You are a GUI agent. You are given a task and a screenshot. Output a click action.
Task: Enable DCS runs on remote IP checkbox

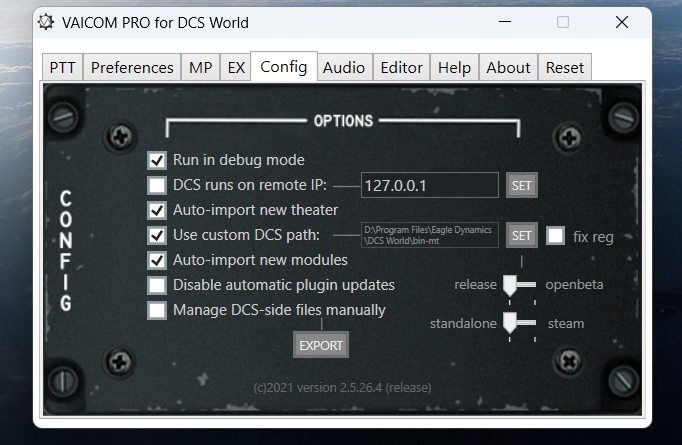coord(157,185)
